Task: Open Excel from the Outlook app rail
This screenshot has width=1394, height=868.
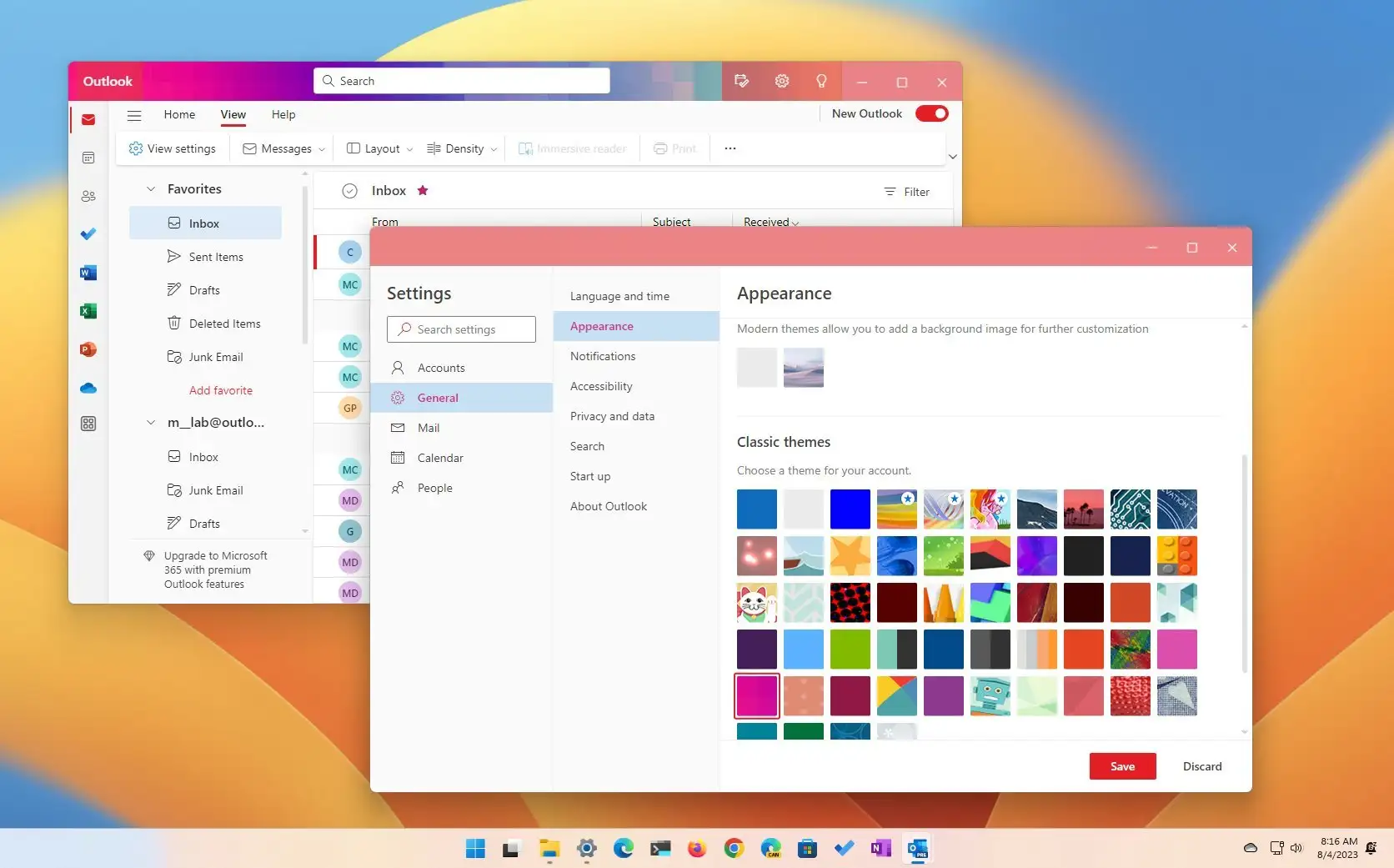Action: tap(88, 311)
